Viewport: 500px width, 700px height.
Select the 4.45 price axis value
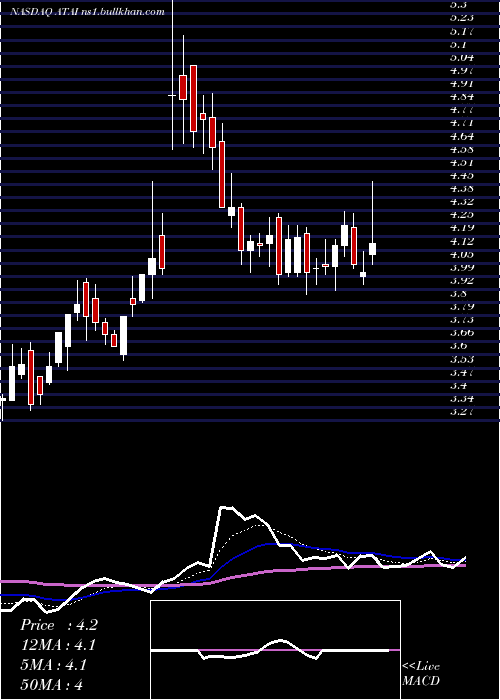(x=462, y=175)
